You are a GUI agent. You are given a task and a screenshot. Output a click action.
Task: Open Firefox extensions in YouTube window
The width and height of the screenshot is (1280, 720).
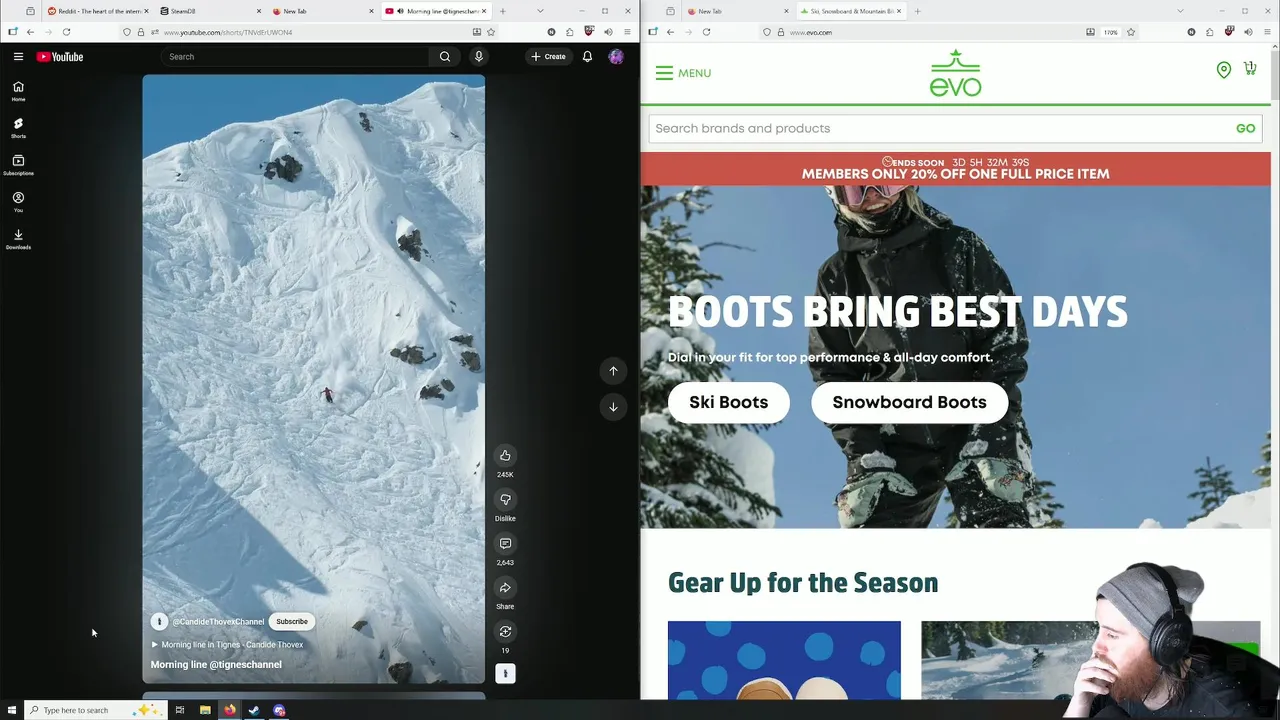[x=570, y=32]
